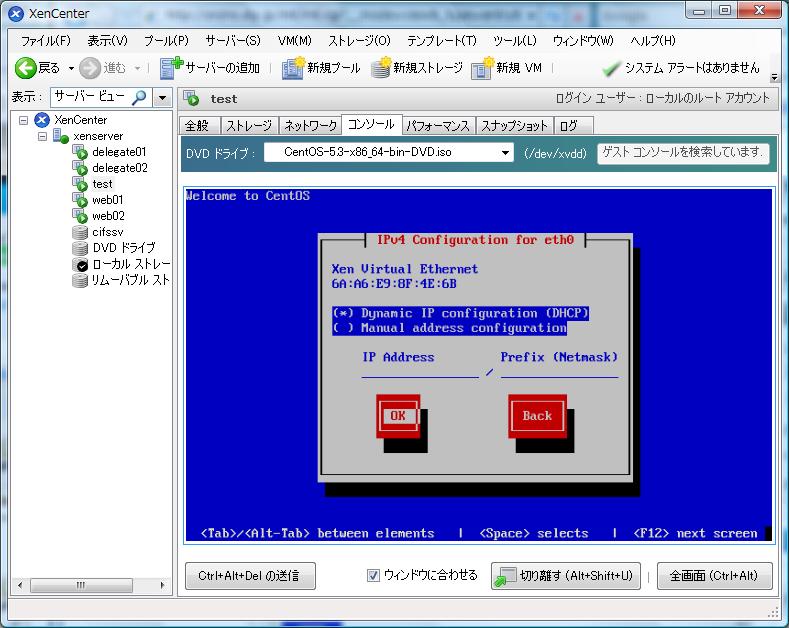Open the テンプレート(T) menu
789x628 pixels.
click(441, 41)
